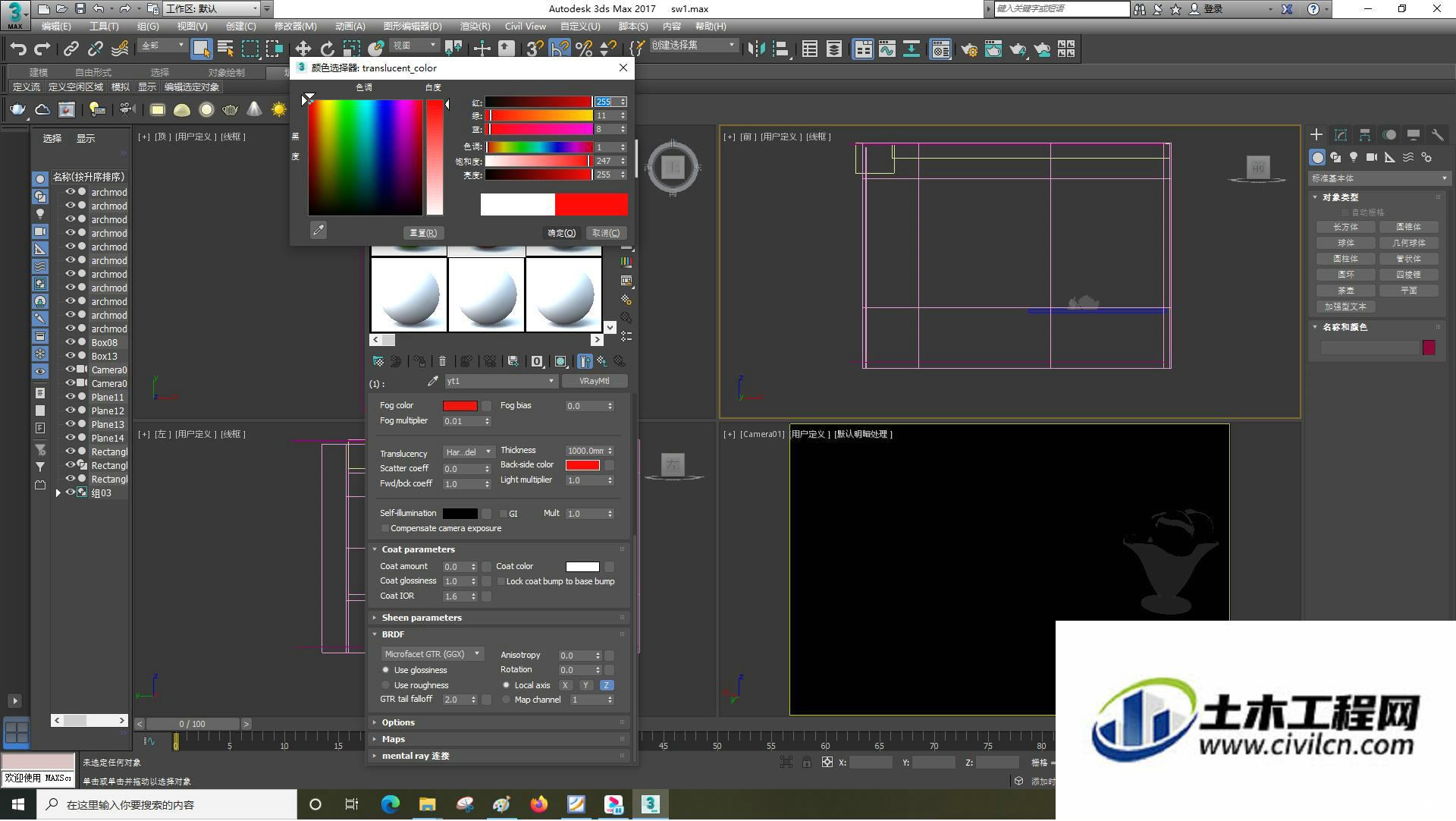1456x821 pixels.
Task: Click the Mirror tool icon
Action: pyautogui.click(x=756, y=49)
